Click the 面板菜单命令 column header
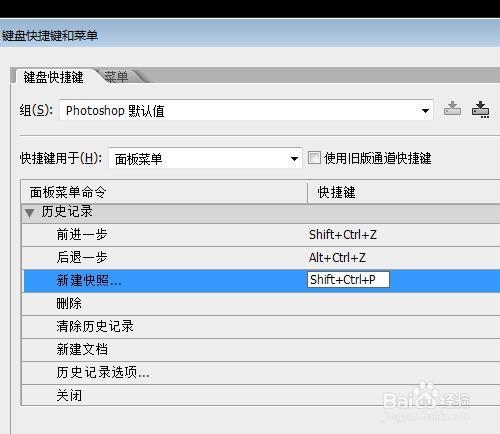500x434 pixels. 164,192
